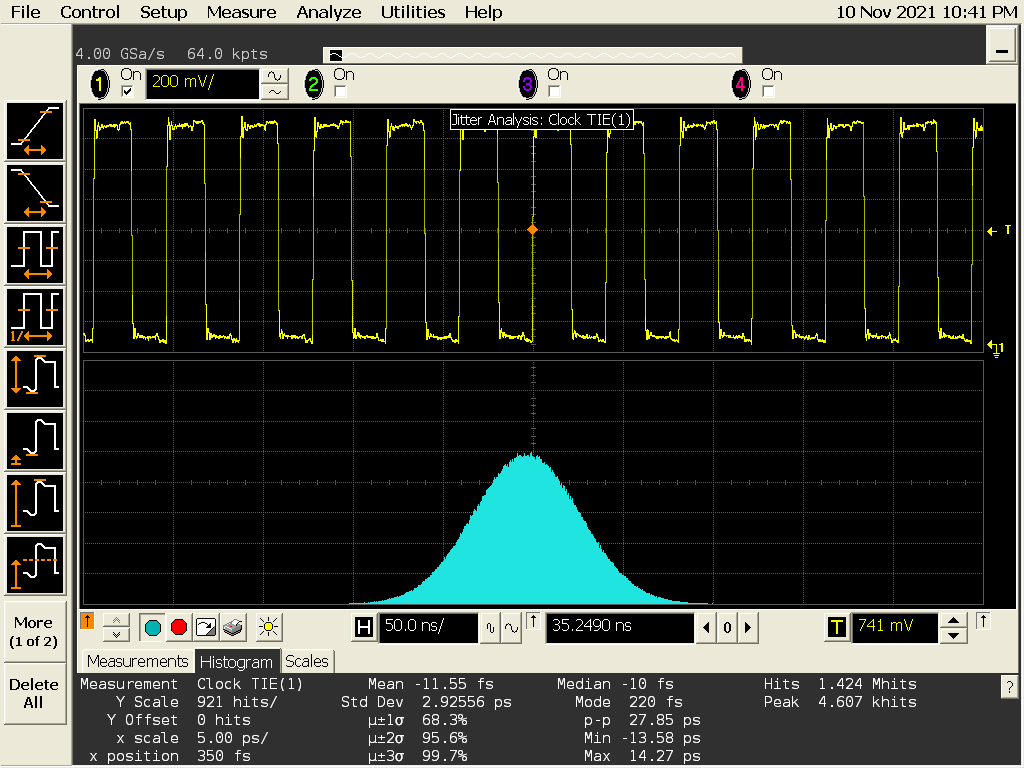Disable channel 1 On checkbox

pyautogui.click(x=127, y=92)
